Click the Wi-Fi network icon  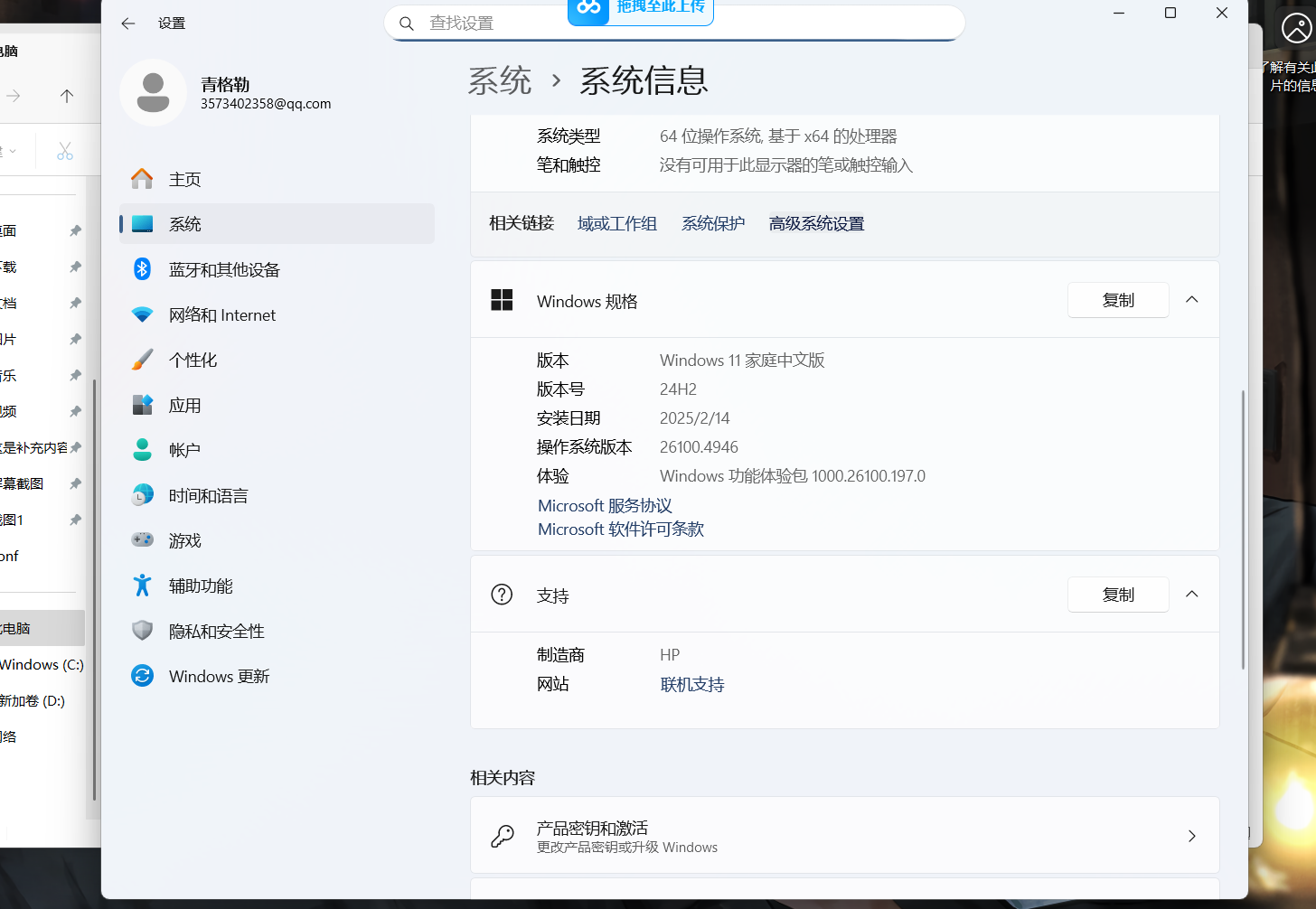tap(142, 314)
